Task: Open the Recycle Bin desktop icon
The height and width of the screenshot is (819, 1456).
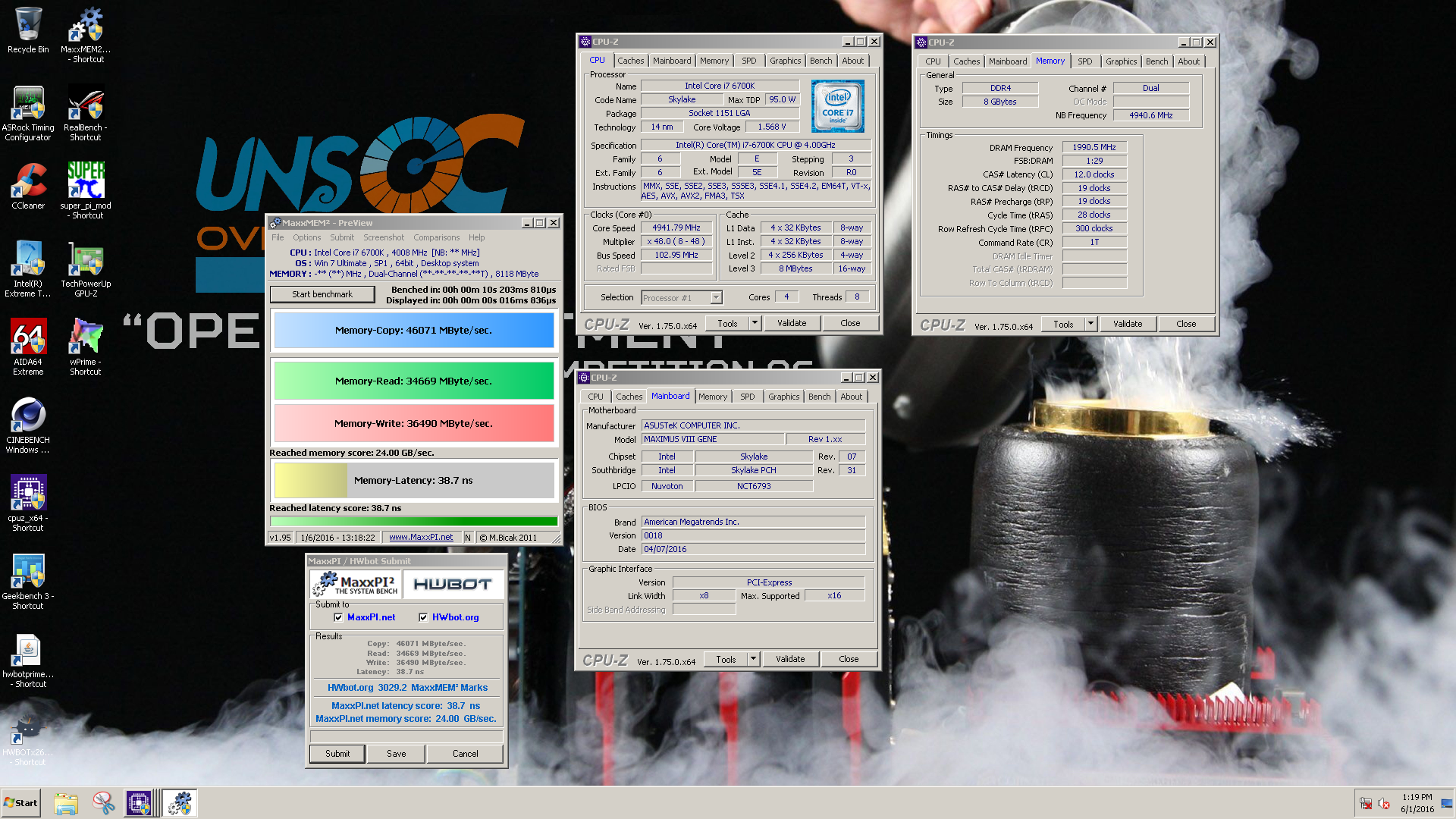Action: [28, 31]
